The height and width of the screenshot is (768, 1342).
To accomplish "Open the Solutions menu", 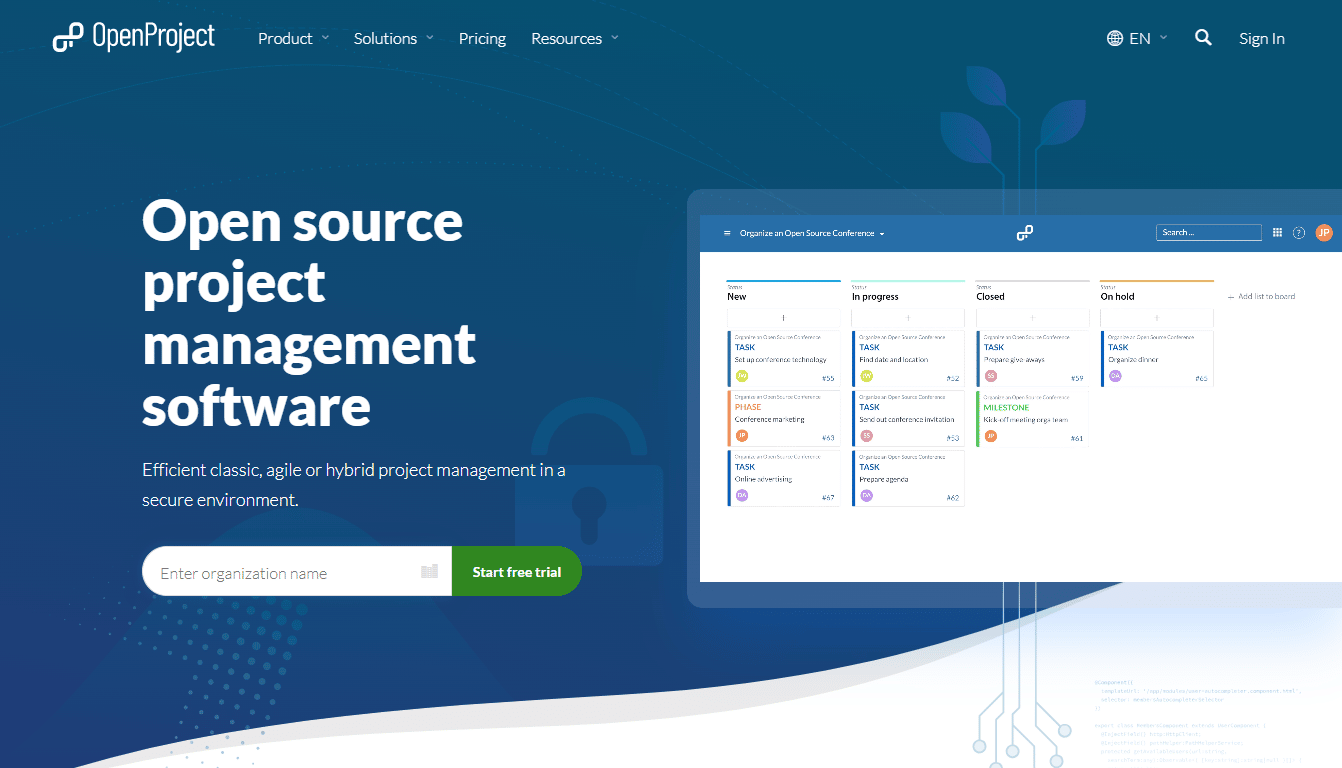I will coord(393,39).
